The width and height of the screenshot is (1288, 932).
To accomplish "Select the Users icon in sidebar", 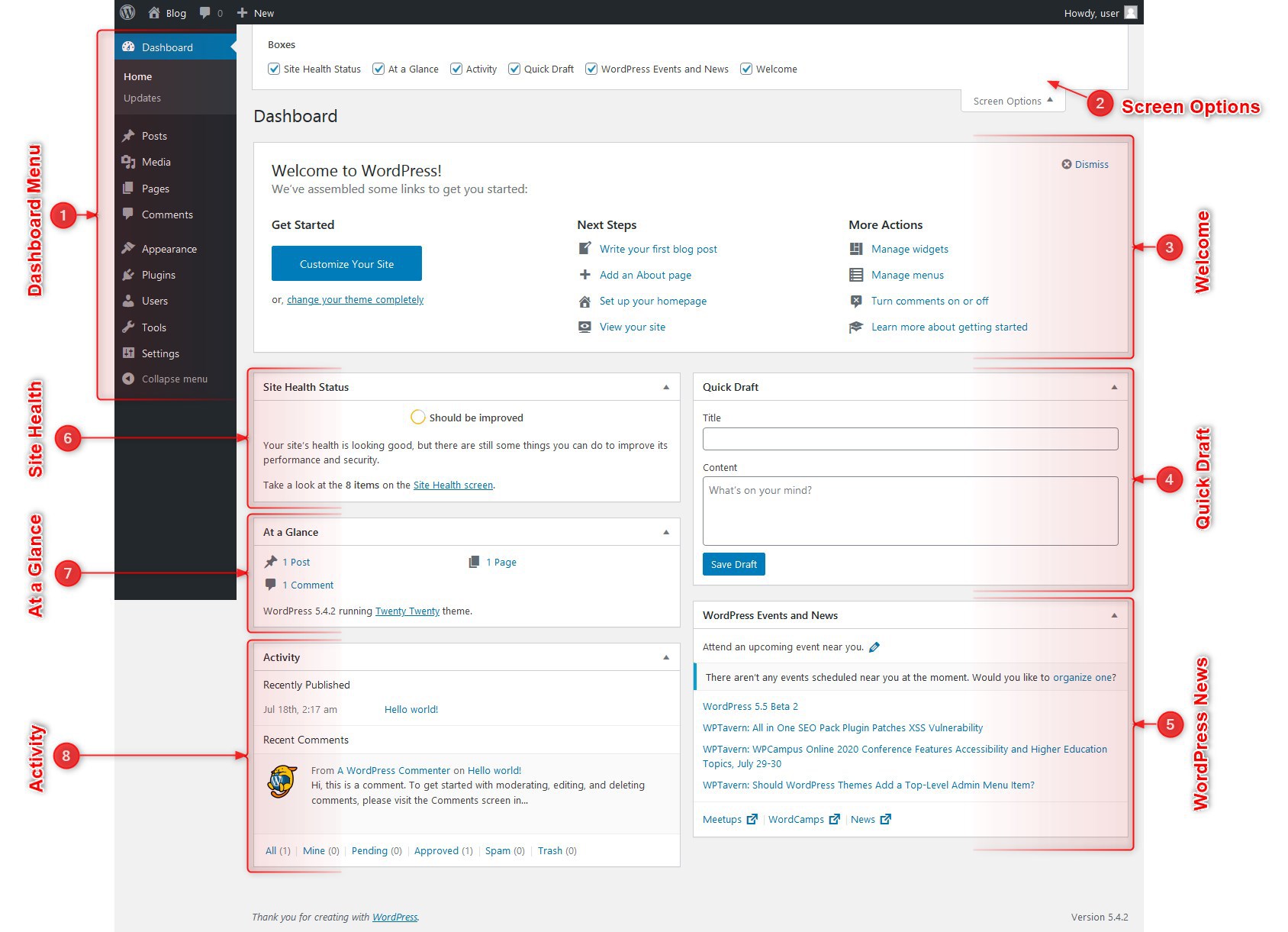I will tap(127, 301).
